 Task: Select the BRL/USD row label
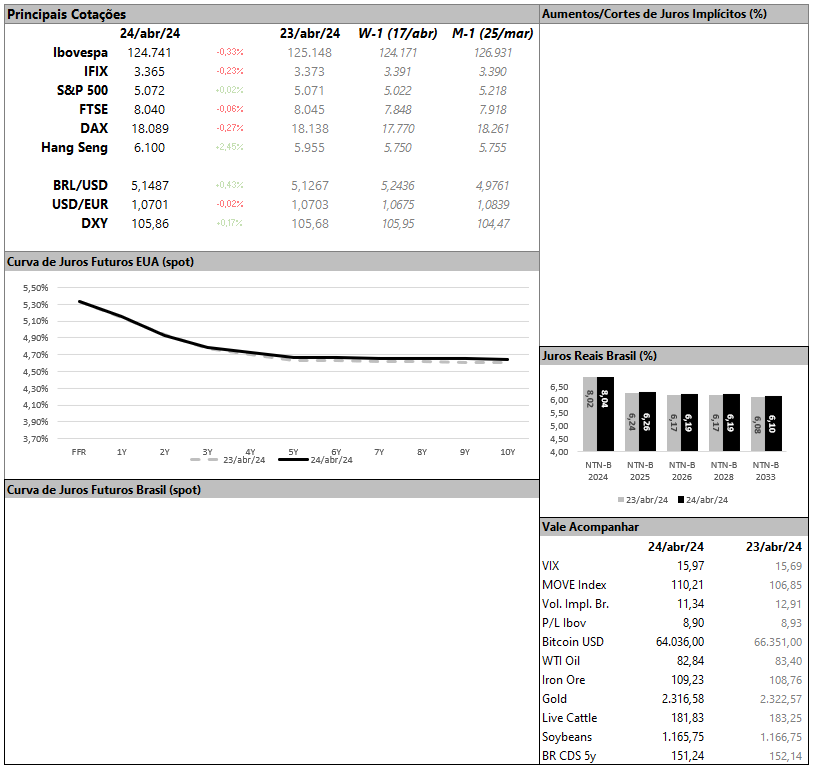click(x=80, y=186)
